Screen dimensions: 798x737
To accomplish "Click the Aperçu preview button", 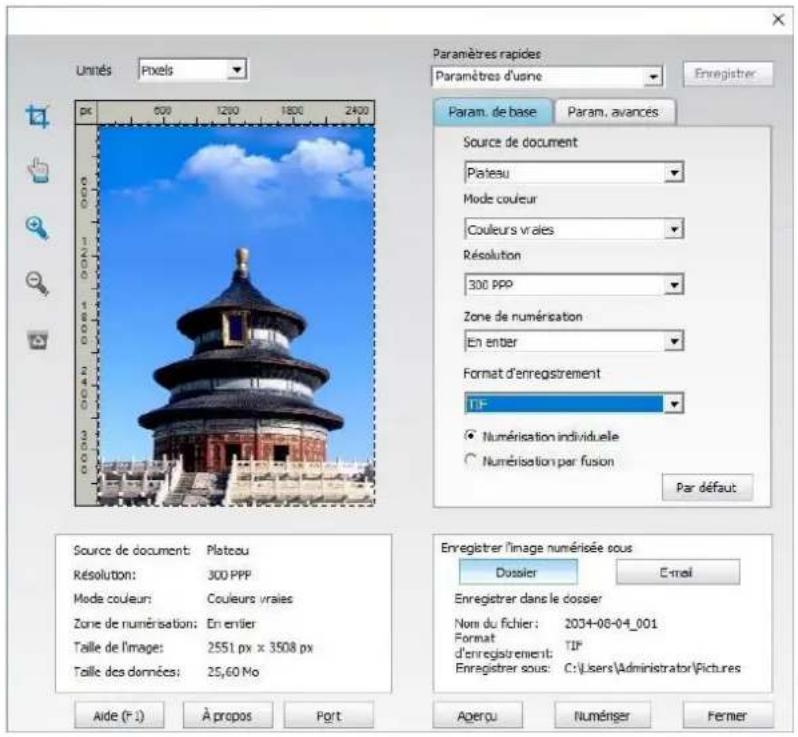I will click(477, 716).
